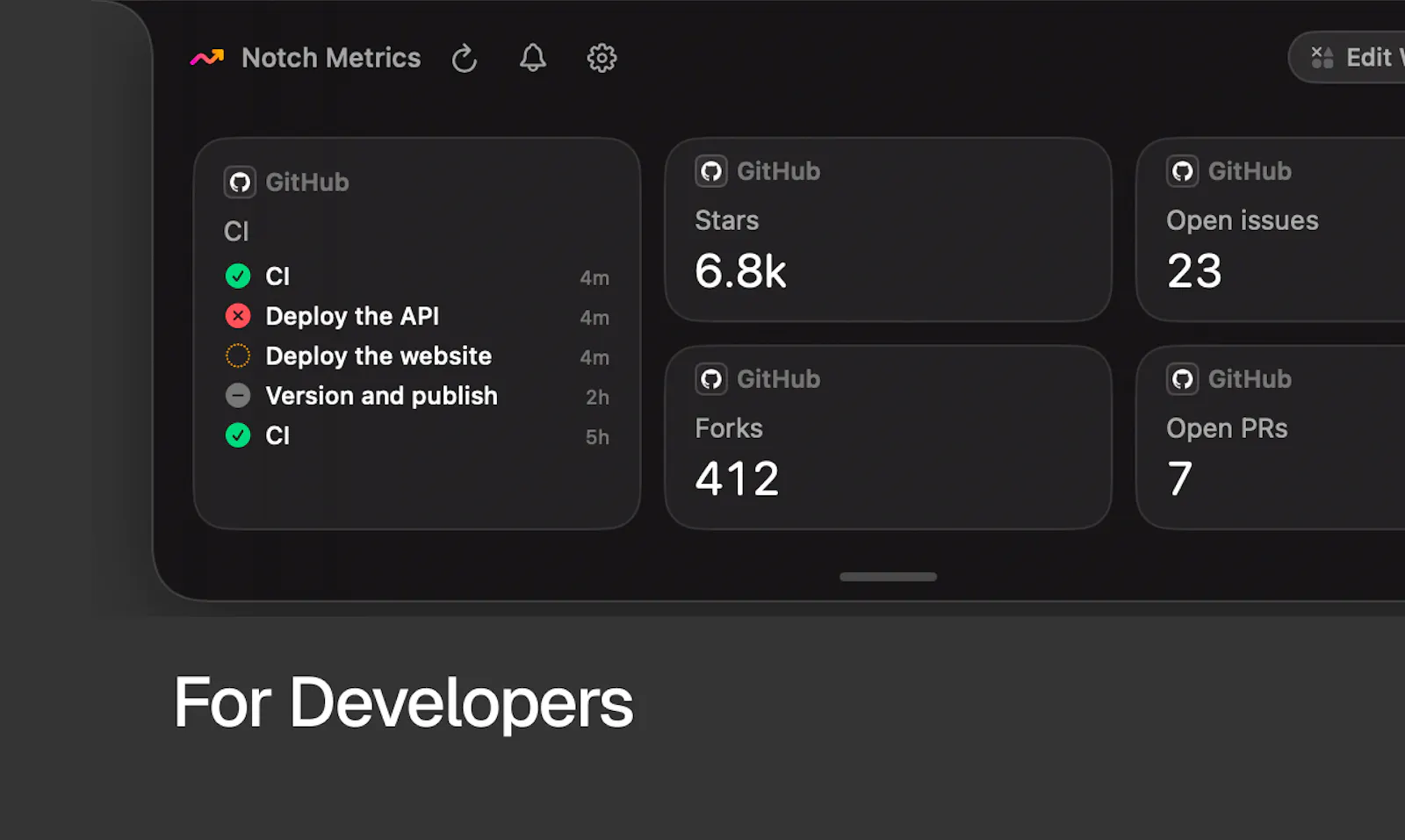
Task: Select the Open issues value 23
Action: click(1194, 270)
